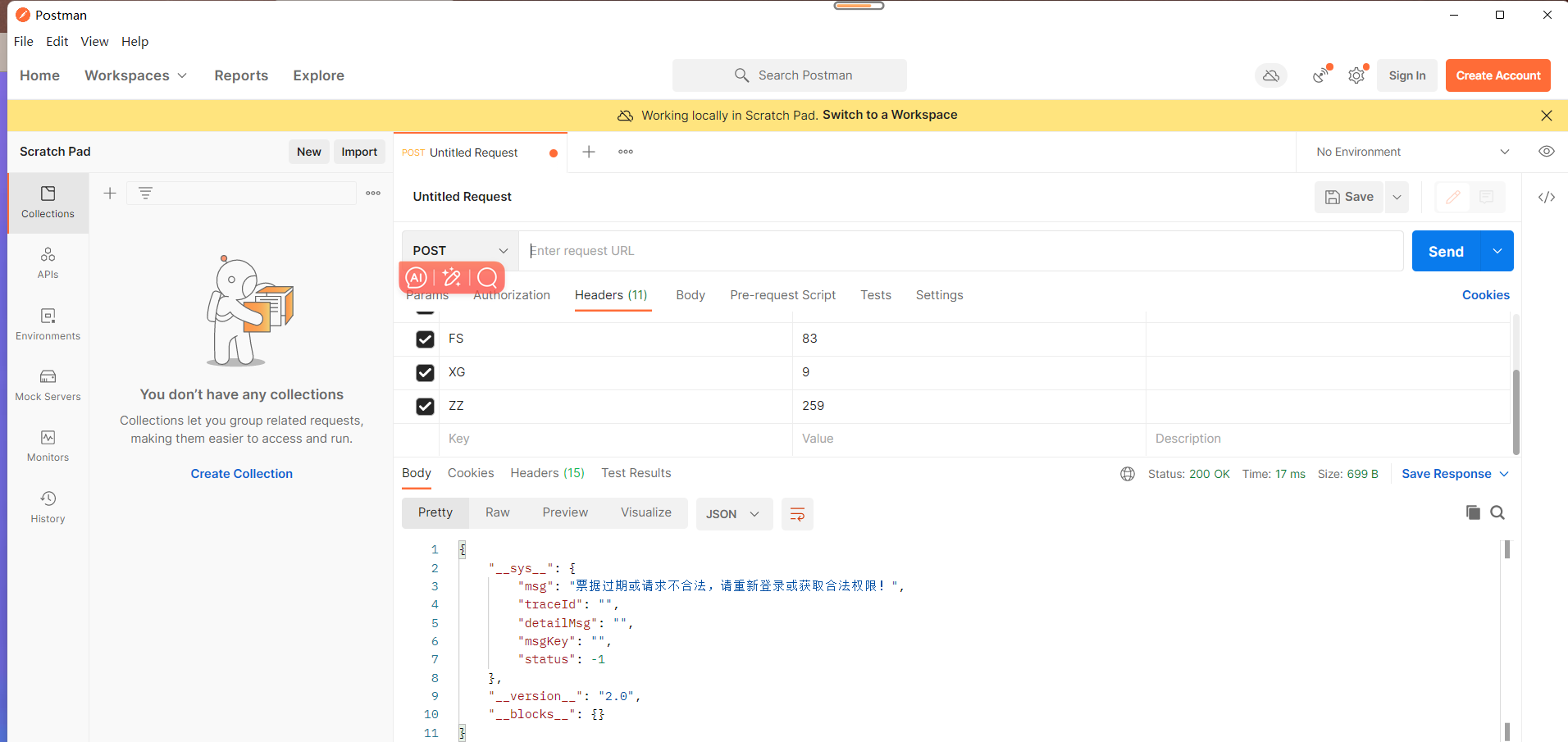Open the File menu
The image size is (1568, 742).
[24, 42]
